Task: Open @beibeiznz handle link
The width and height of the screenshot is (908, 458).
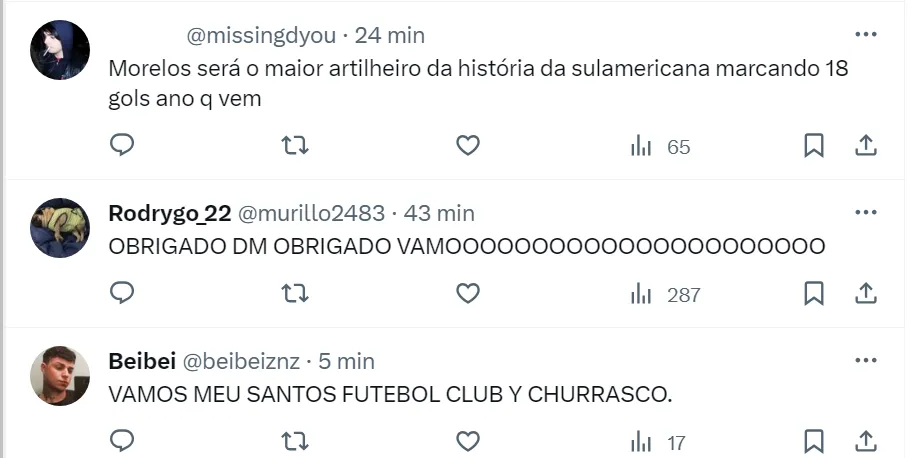Action: 241,361
